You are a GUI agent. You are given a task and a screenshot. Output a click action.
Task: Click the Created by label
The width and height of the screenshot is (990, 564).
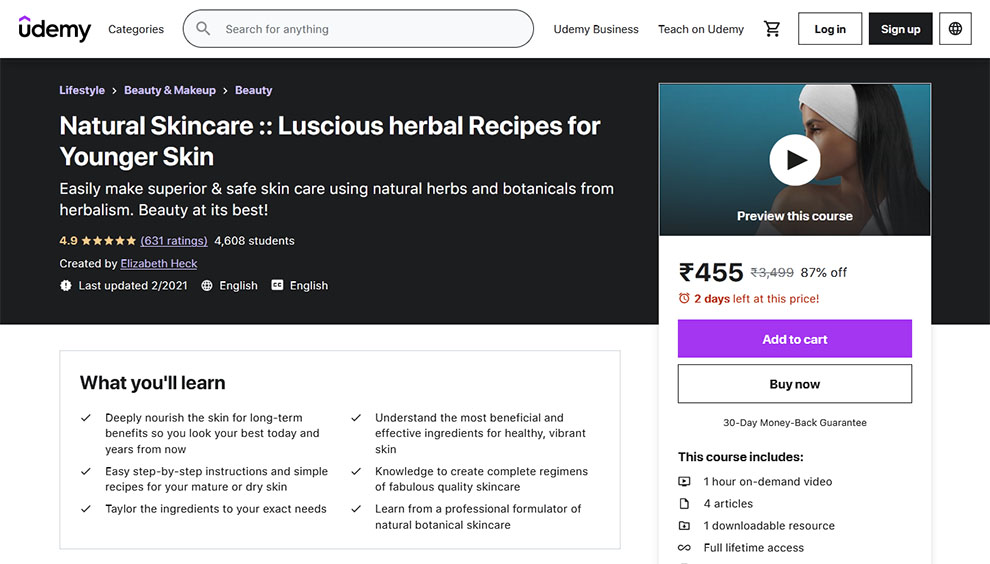pos(88,263)
